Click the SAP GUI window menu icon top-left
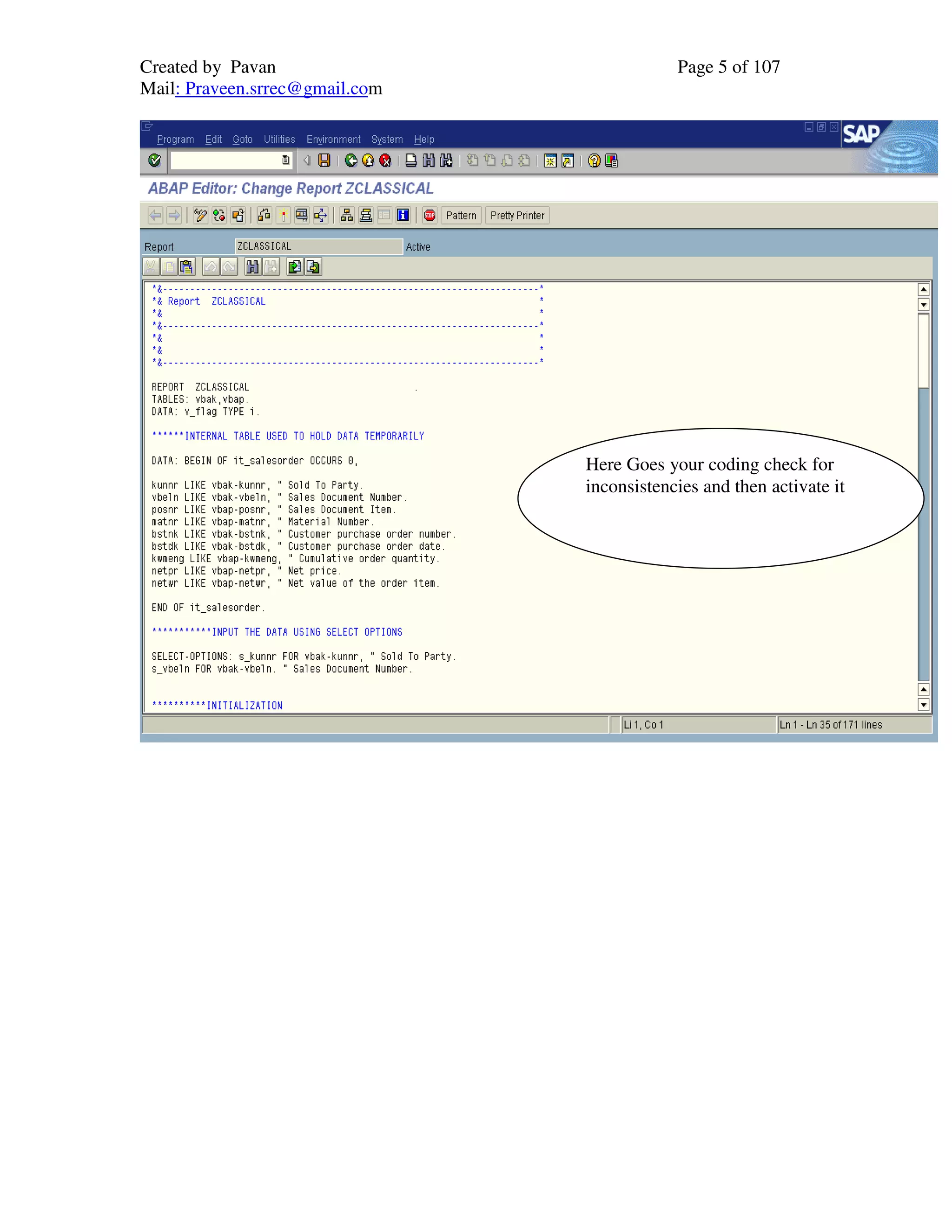The height and width of the screenshot is (1232, 952). pos(147,126)
